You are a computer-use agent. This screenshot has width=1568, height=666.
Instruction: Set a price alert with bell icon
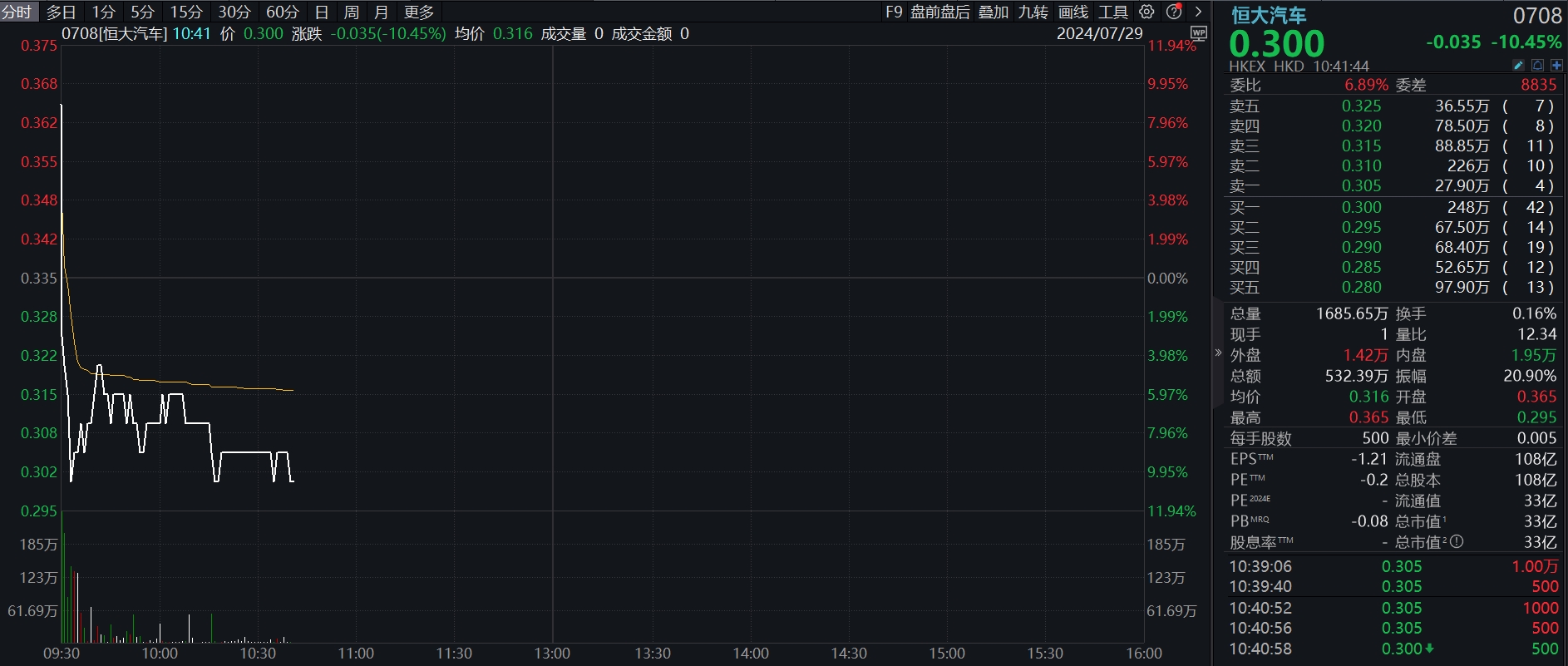pyautogui.click(x=1537, y=65)
